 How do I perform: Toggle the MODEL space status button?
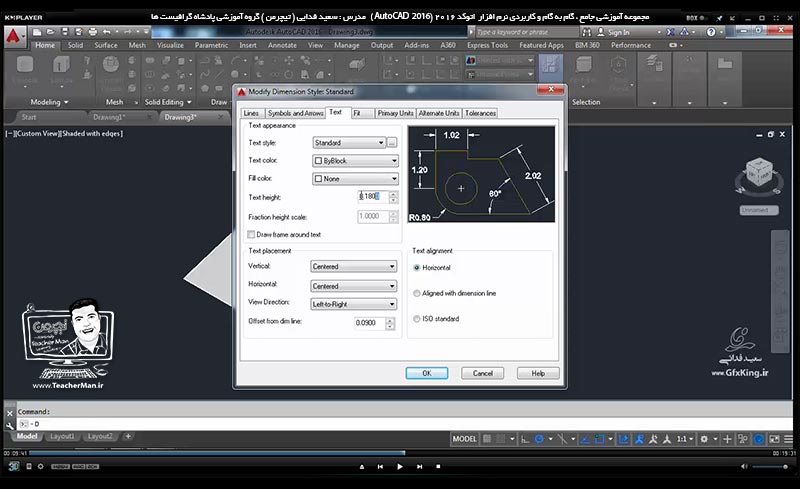tap(464, 438)
